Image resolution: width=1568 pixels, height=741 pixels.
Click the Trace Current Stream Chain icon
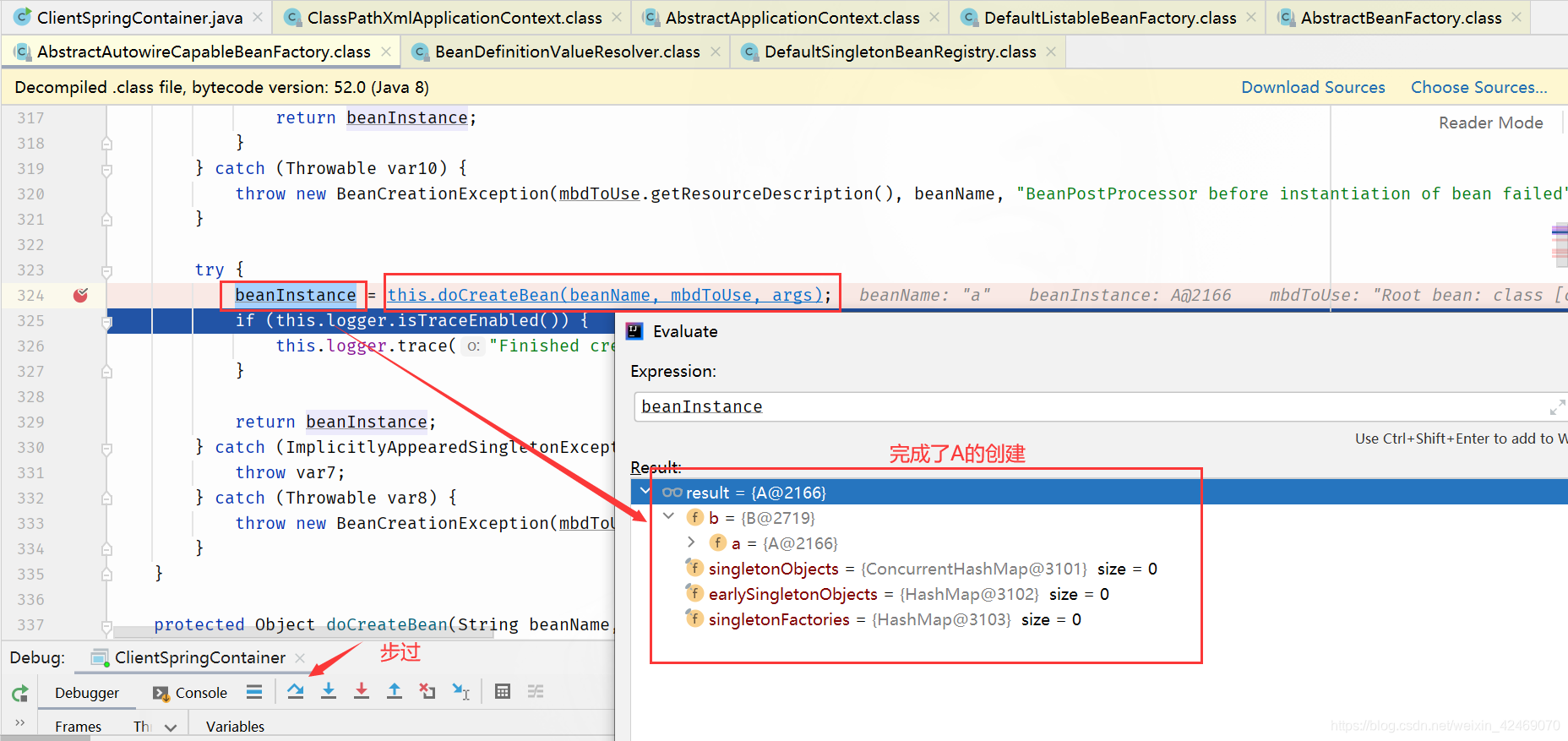click(x=536, y=691)
